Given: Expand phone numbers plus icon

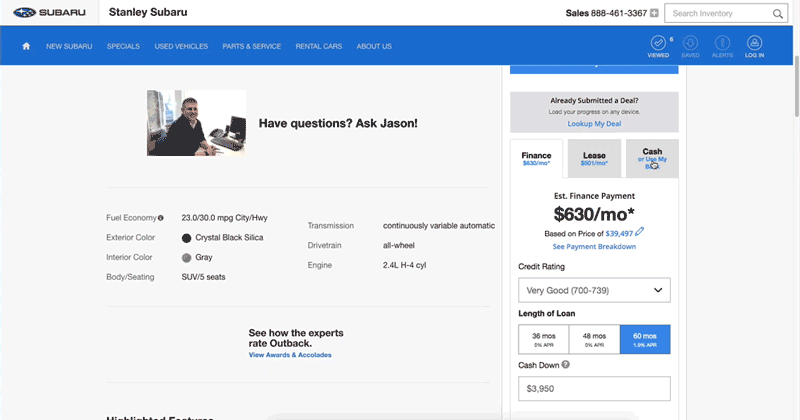Looking at the screenshot, I should [x=654, y=13].
